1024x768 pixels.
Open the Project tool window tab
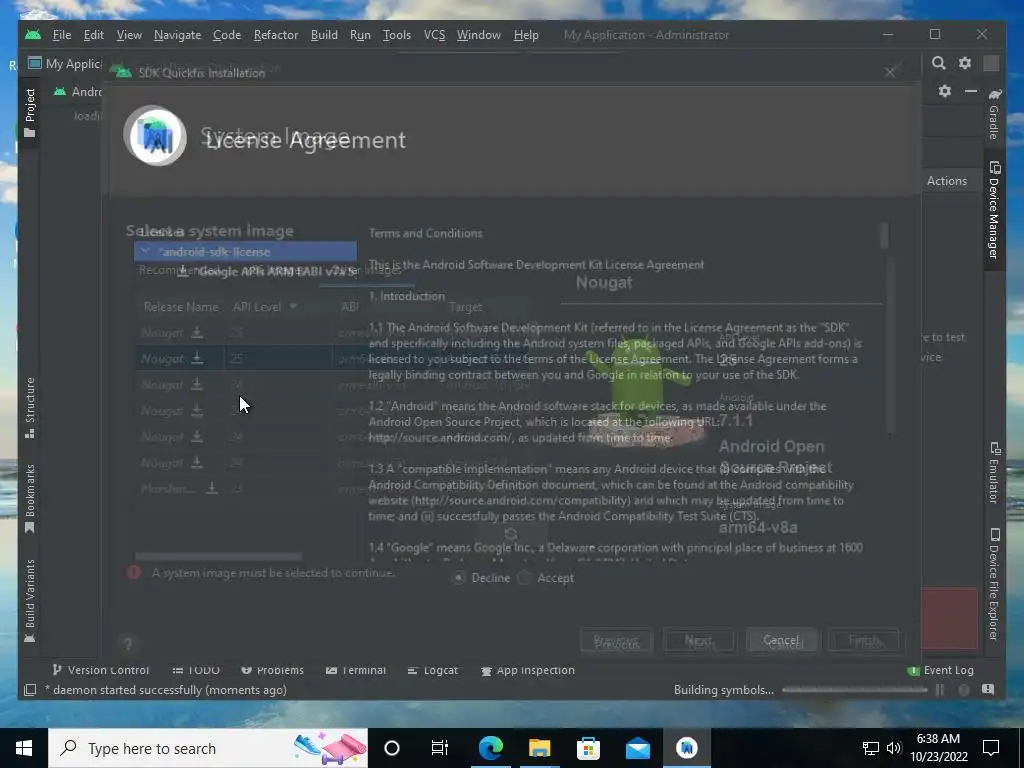29,112
